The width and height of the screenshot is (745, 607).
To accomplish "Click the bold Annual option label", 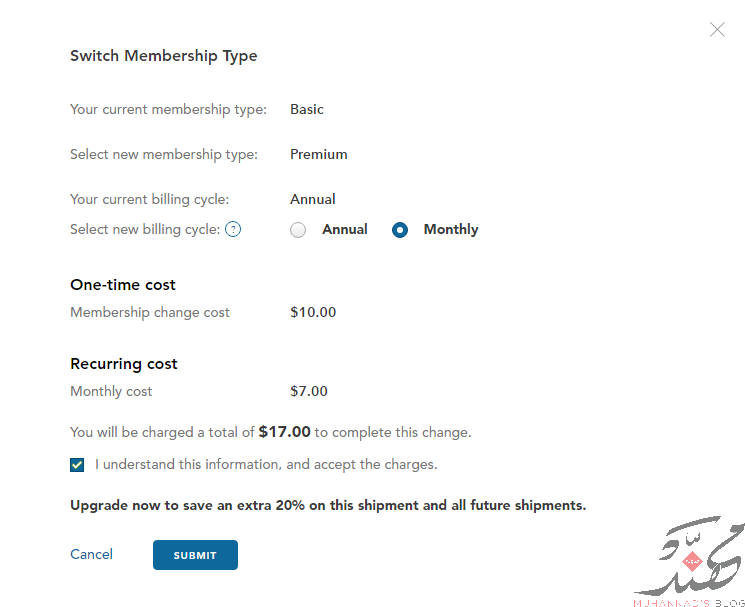I will tap(345, 229).
